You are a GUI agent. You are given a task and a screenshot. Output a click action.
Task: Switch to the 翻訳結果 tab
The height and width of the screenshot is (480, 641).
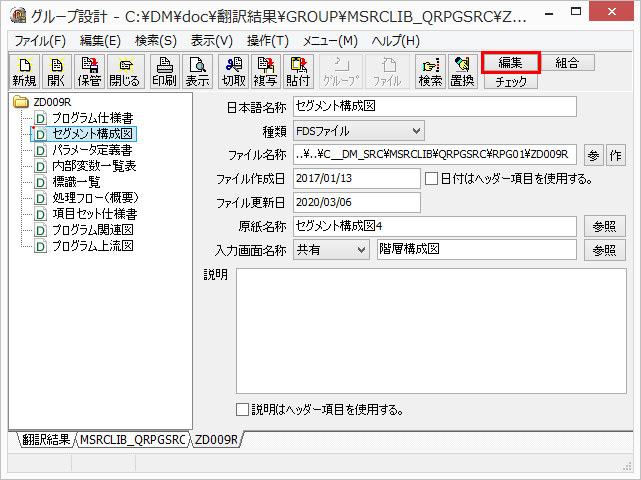pyautogui.click(x=46, y=440)
